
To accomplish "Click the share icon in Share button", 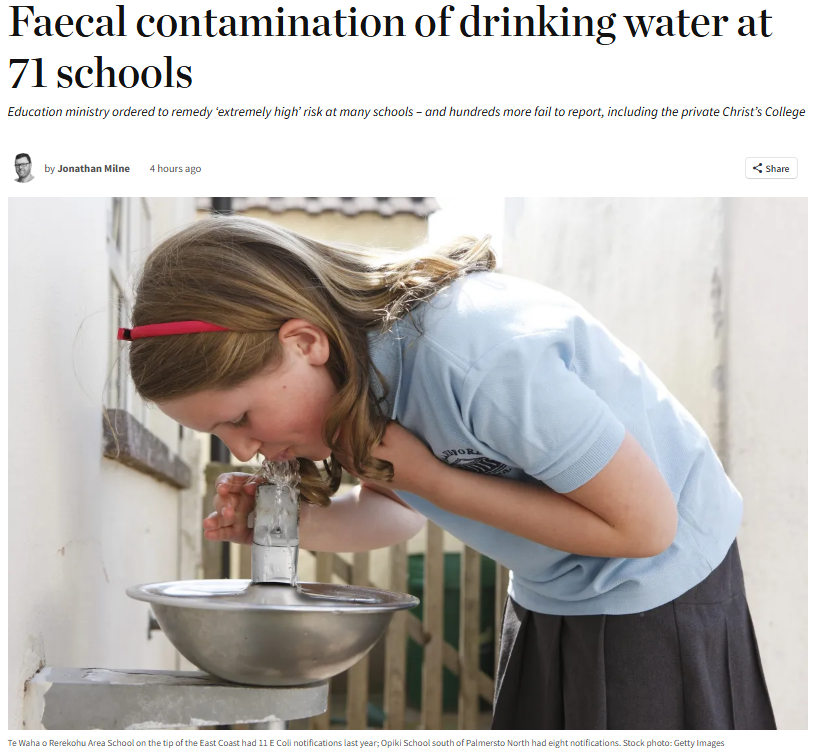I will tap(757, 168).
